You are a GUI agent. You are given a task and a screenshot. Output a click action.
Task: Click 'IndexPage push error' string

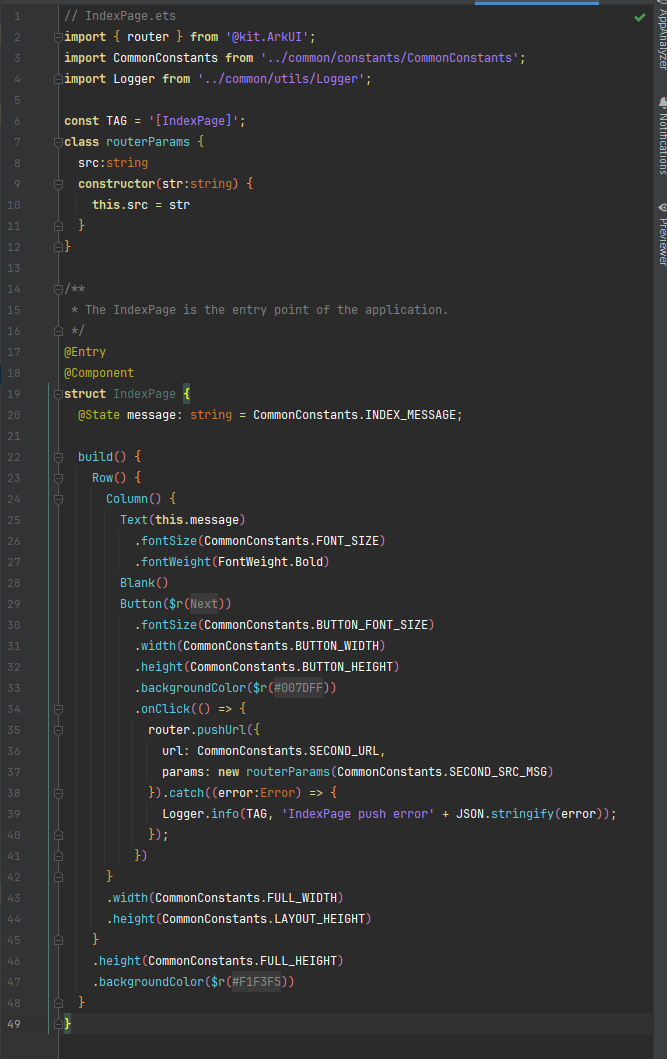pos(358,814)
